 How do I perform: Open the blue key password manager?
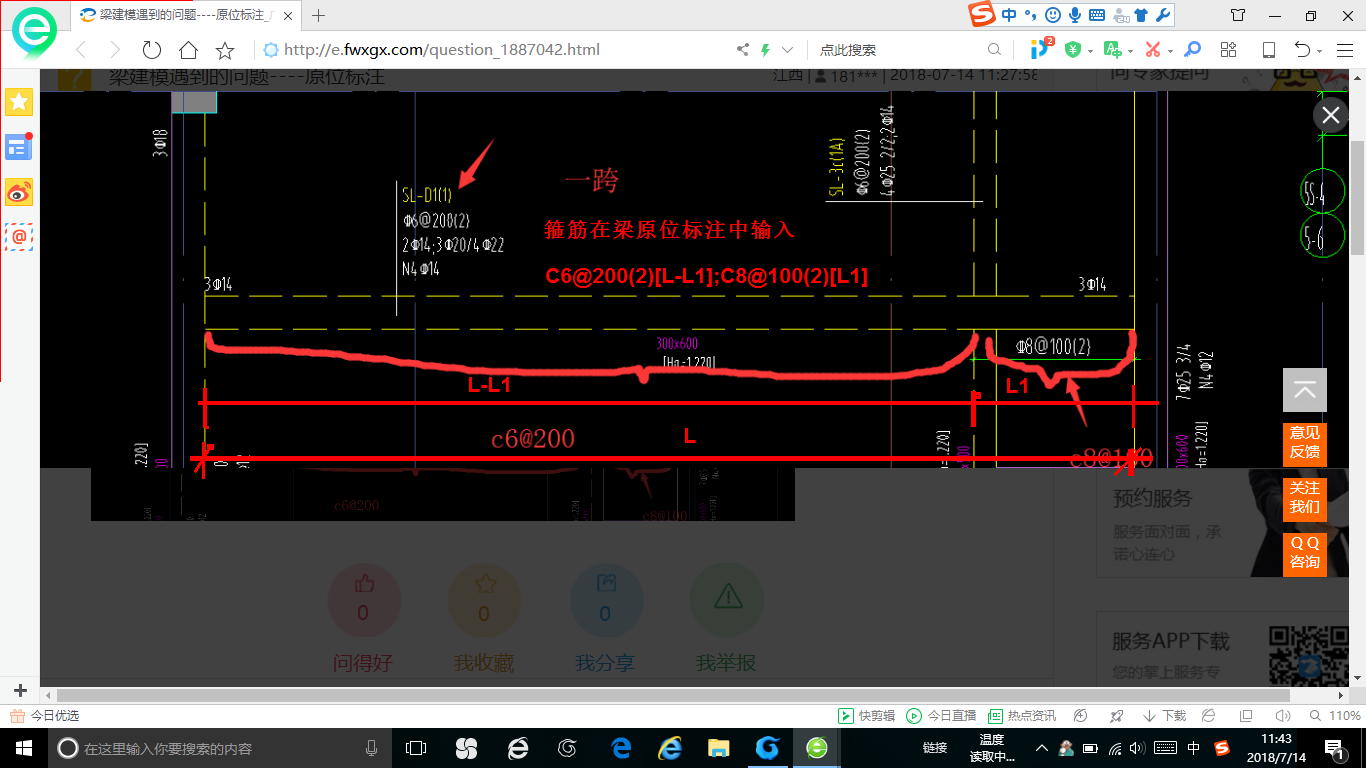point(1192,49)
